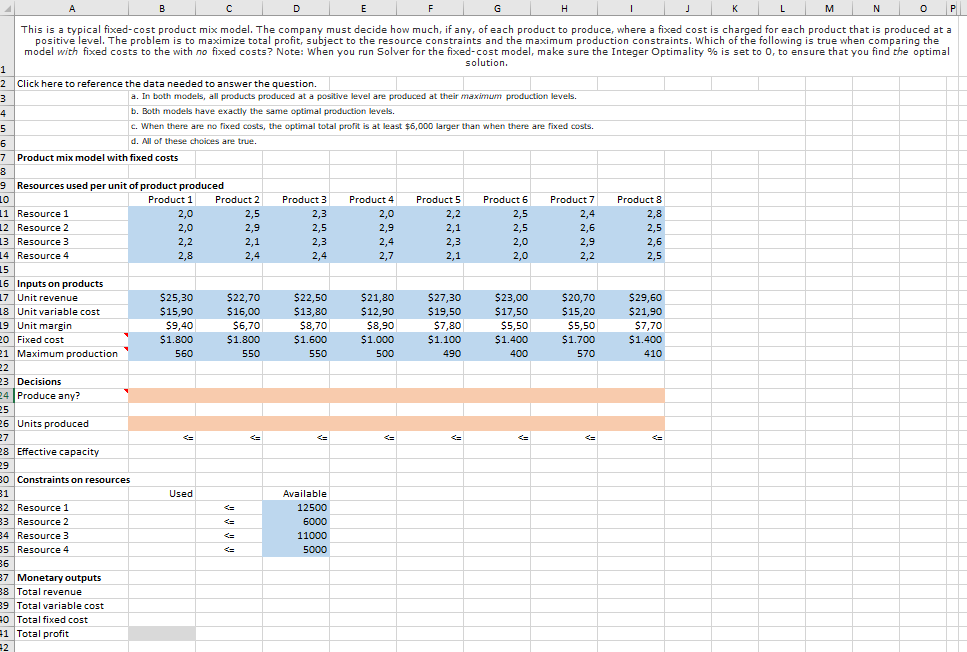Select the Available value 12500 for Resource 1
The width and height of the screenshot is (967, 652).
[x=294, y=507]
